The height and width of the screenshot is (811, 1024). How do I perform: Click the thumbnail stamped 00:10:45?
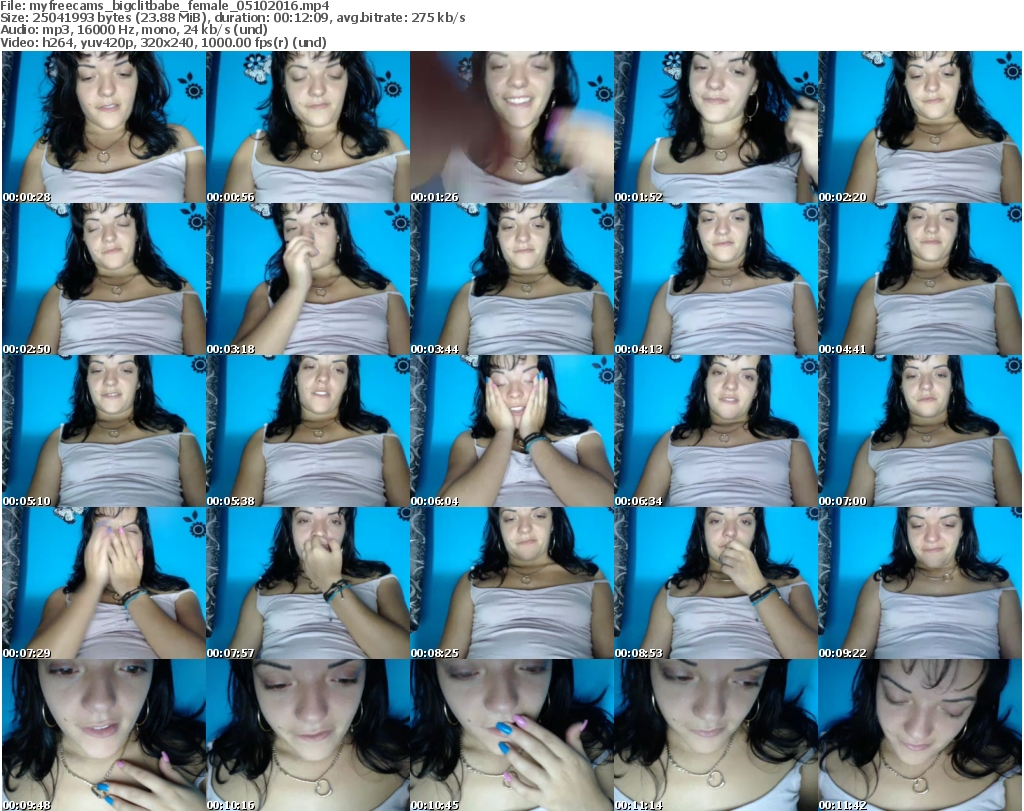pyautogui.click(x=512, y=735)
